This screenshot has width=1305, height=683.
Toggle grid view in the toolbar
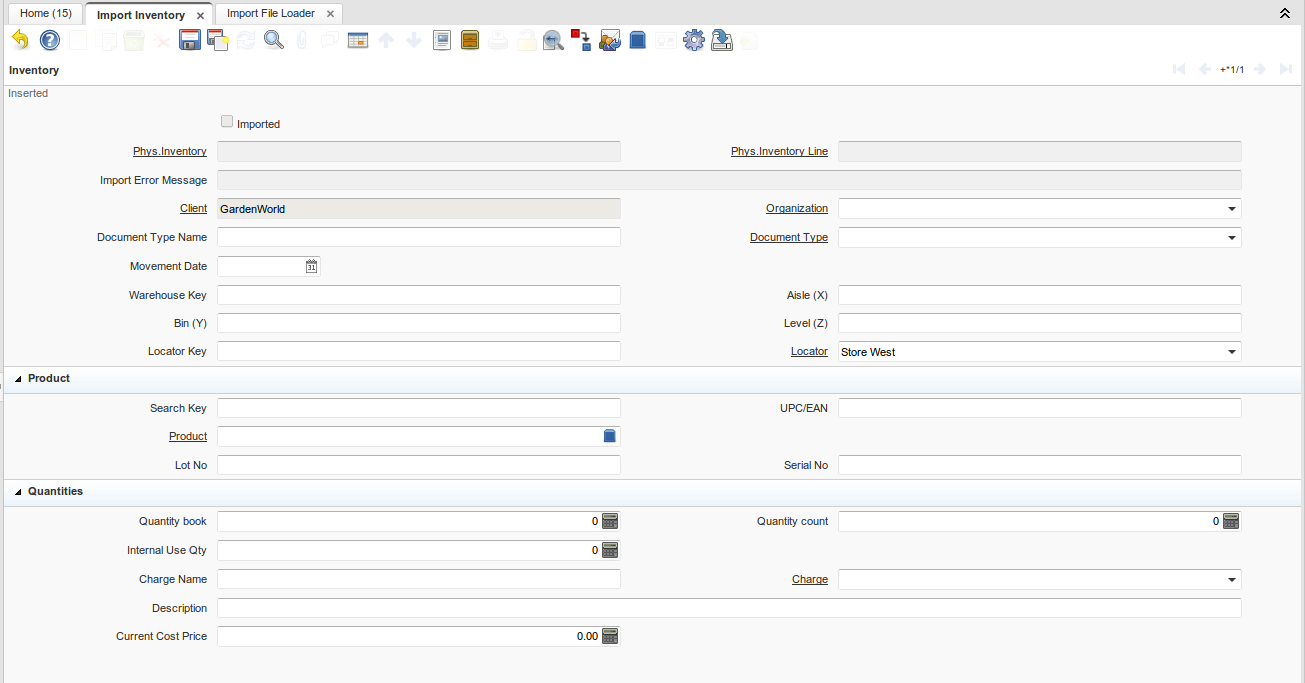click(x=358, y=40)
